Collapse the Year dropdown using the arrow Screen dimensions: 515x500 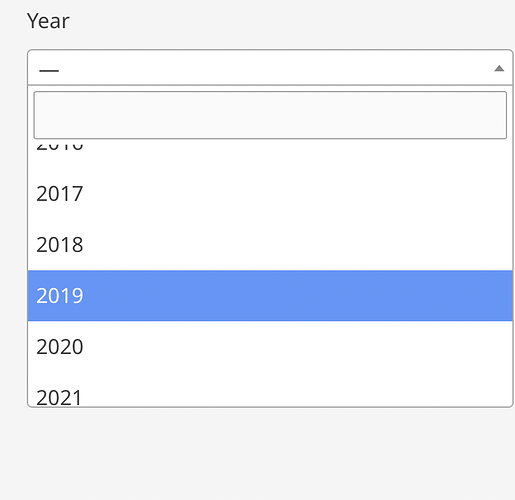(499, 68)
